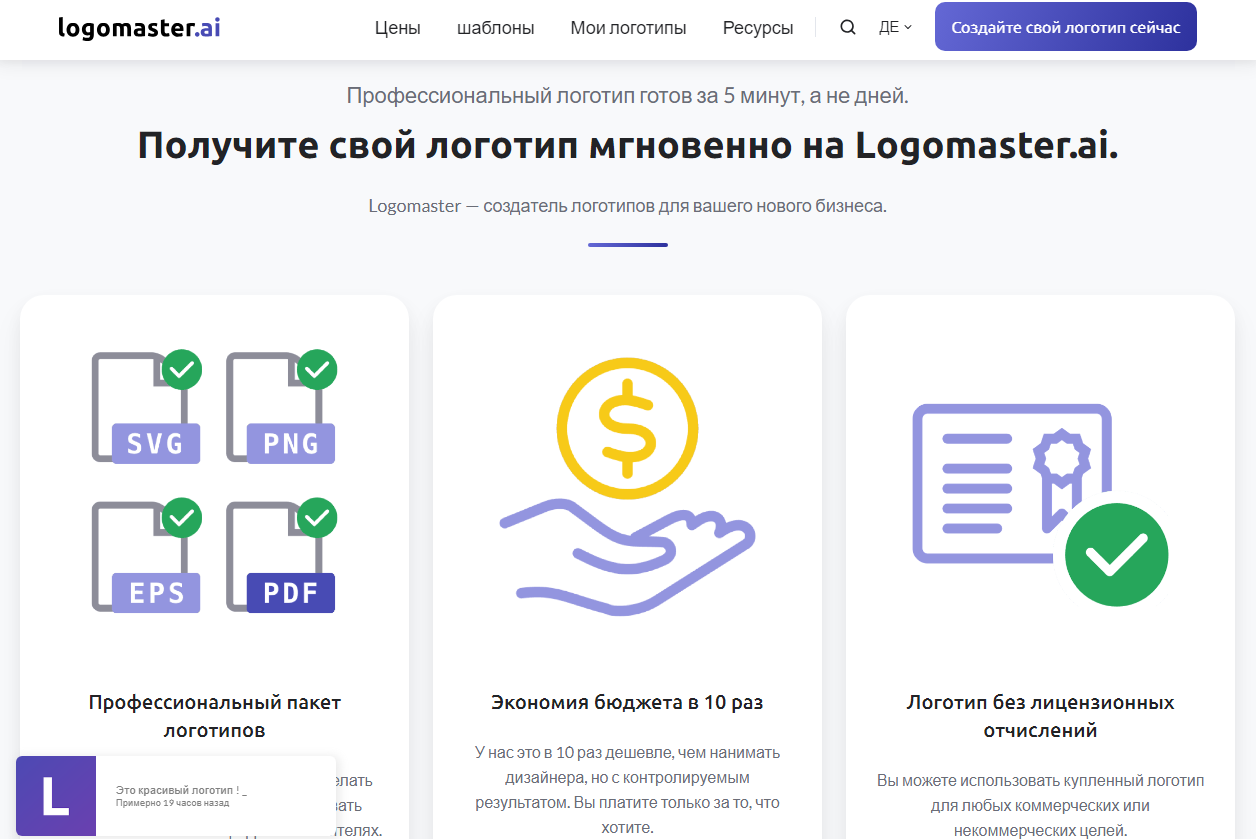Click the PNG file format icon
Screen dimensions: 1256x839
281,406
